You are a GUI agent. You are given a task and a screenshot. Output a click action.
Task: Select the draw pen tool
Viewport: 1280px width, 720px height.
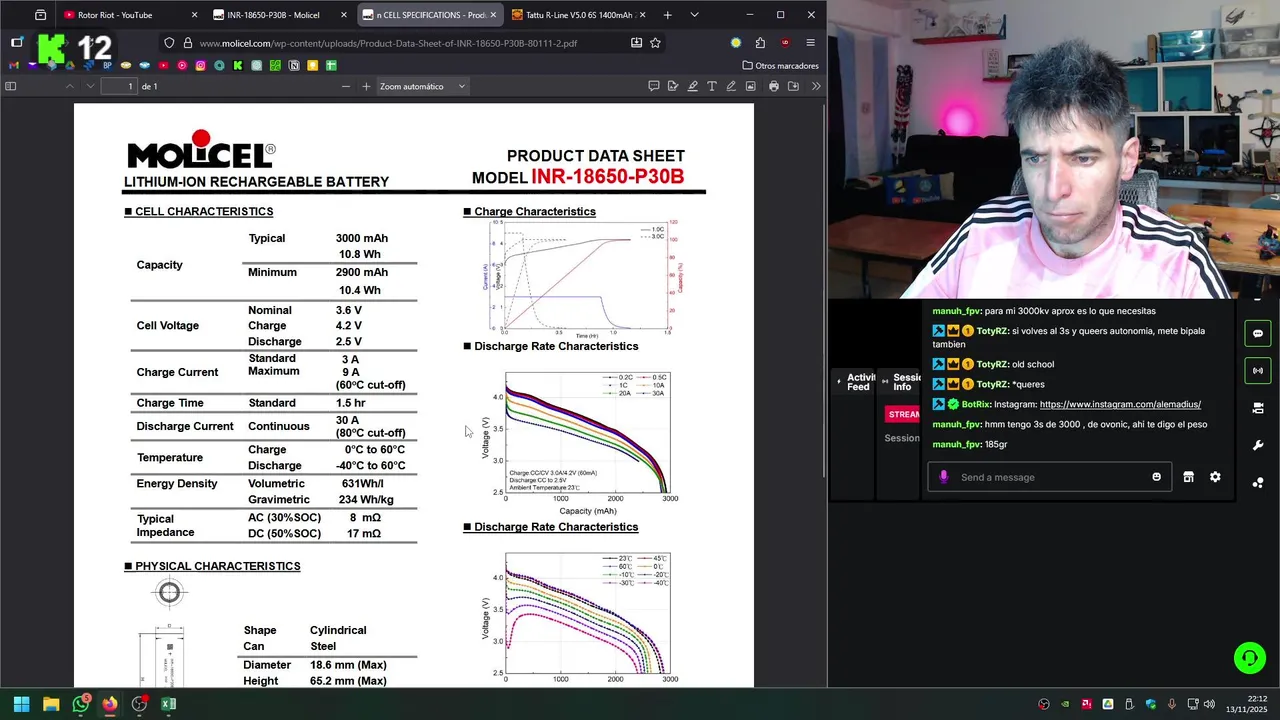731,86
